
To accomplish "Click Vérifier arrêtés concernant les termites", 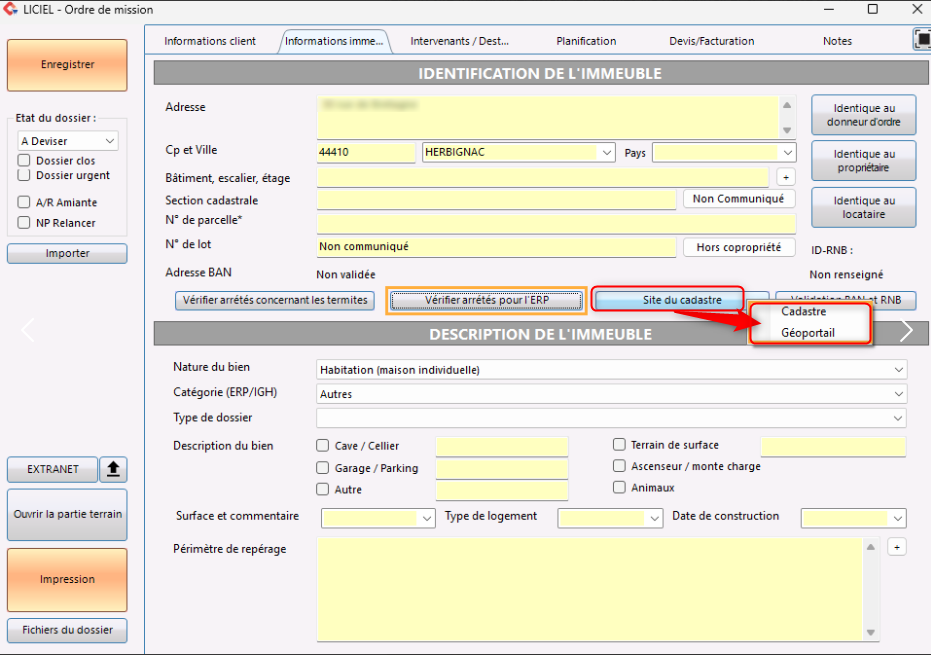I will 275,300.
